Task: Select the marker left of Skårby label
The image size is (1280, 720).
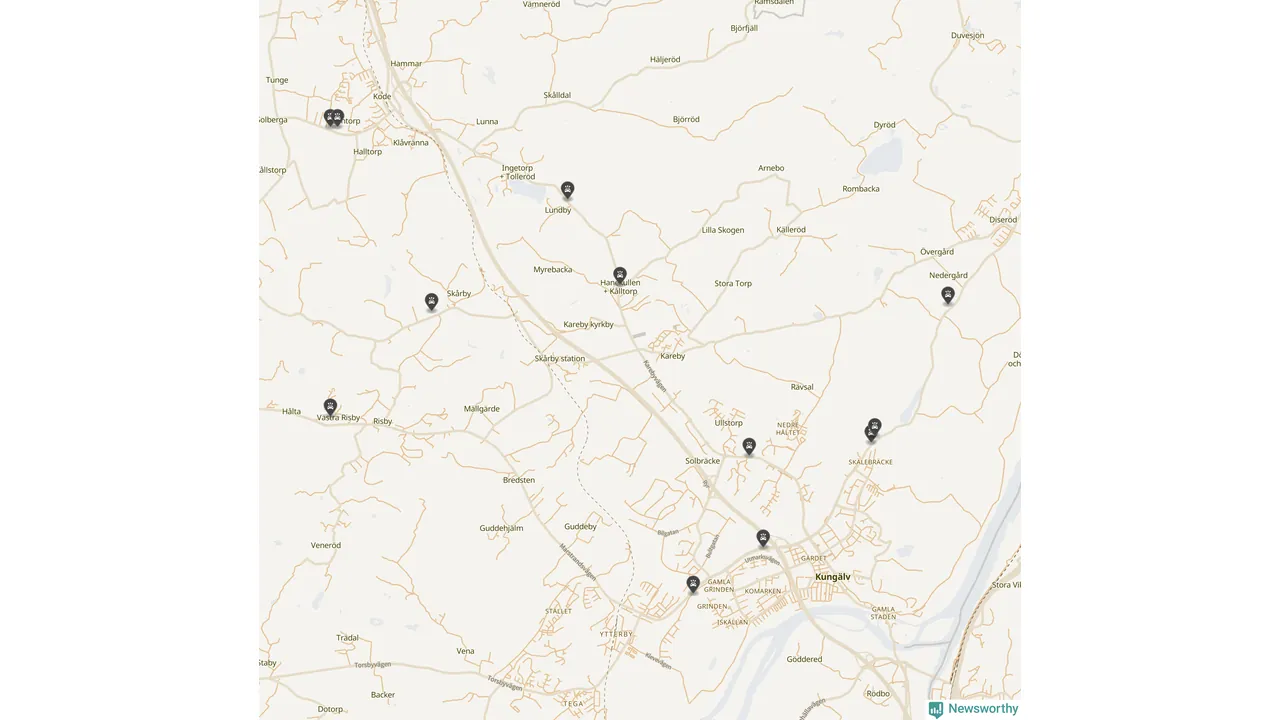Action: pos(432,301)
